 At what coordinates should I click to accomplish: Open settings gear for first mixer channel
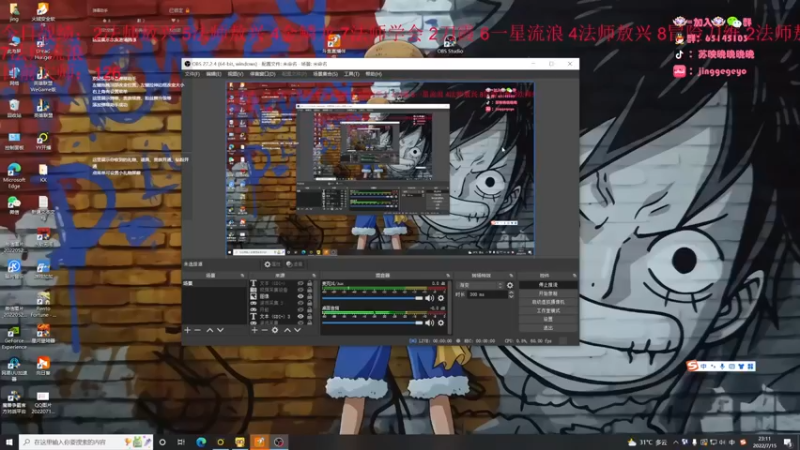(x=441, y=298)
